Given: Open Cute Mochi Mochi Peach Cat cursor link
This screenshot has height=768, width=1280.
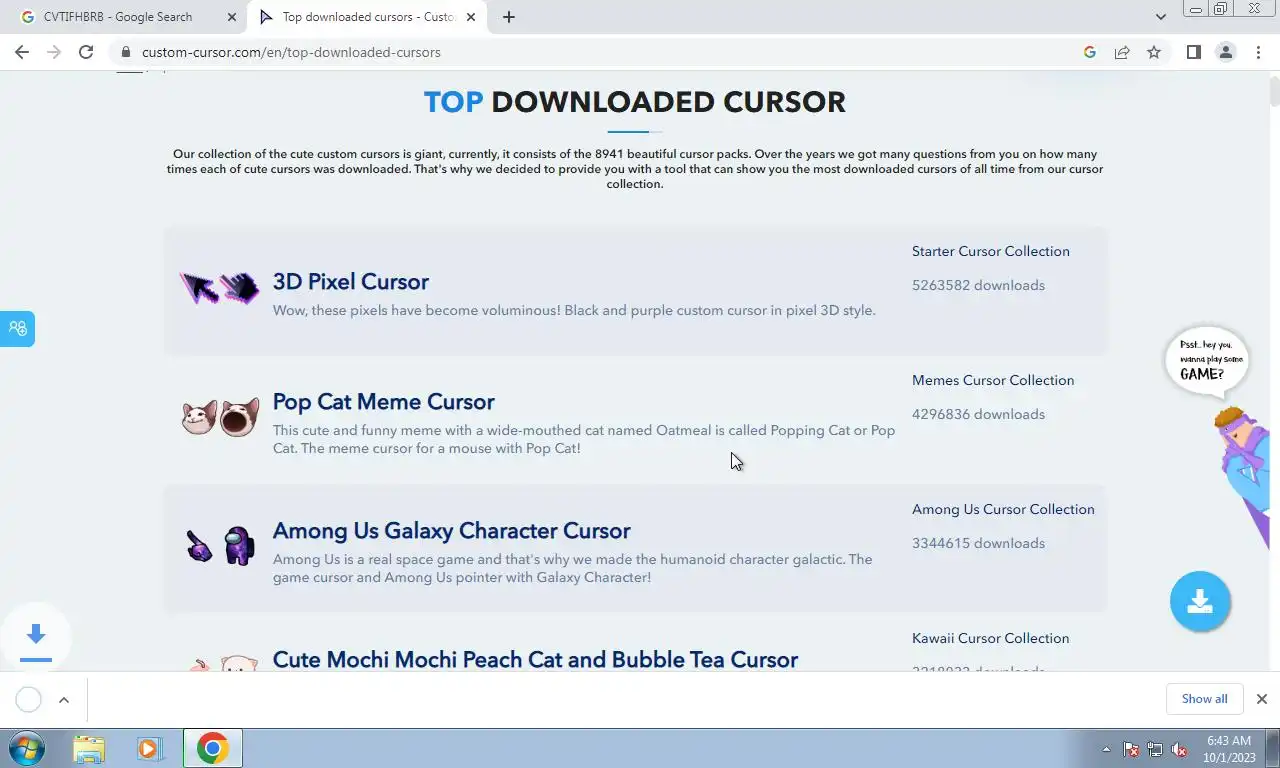Looking at the screenshot, I should 536,660.
